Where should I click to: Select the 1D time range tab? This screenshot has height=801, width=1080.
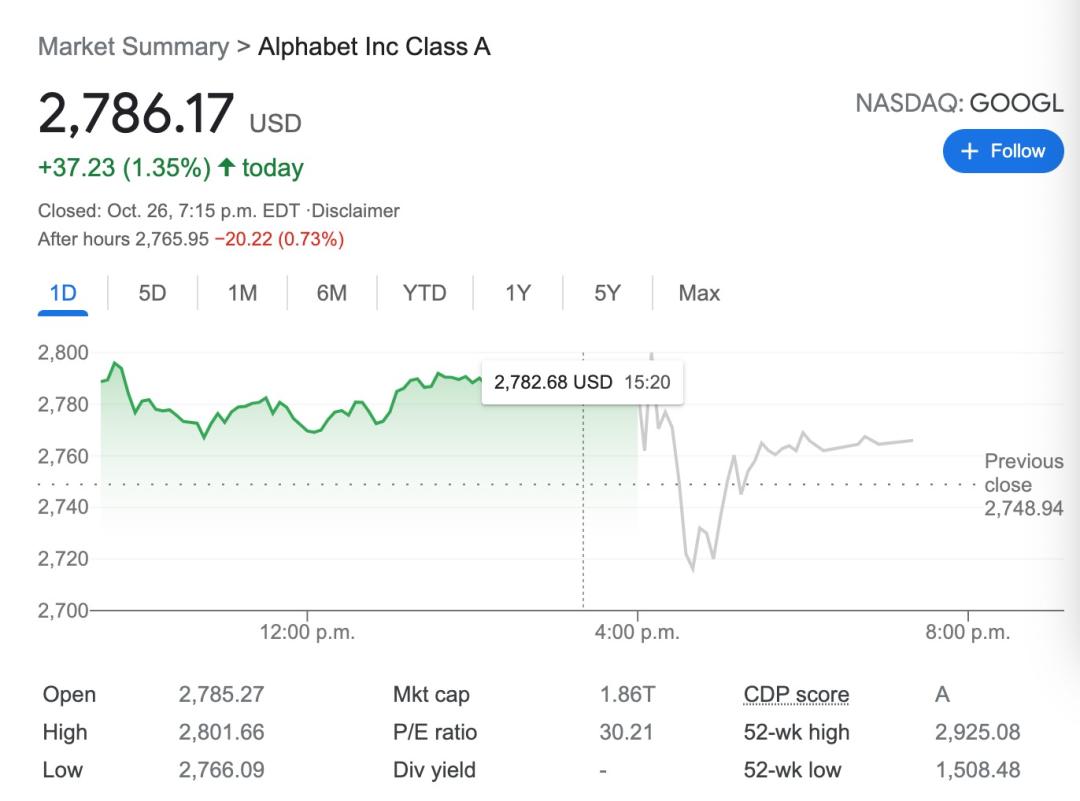tap(63, 293)
